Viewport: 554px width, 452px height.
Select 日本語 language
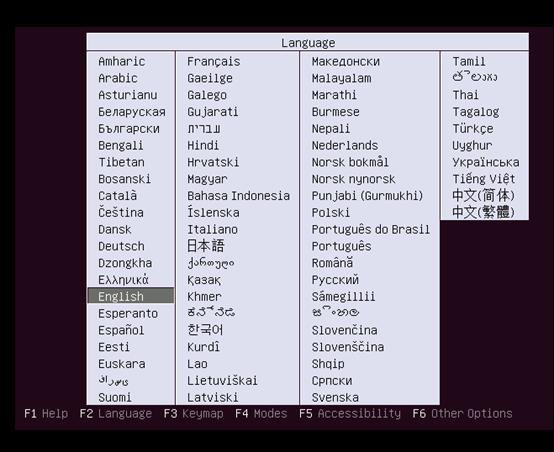click(206, 246)
